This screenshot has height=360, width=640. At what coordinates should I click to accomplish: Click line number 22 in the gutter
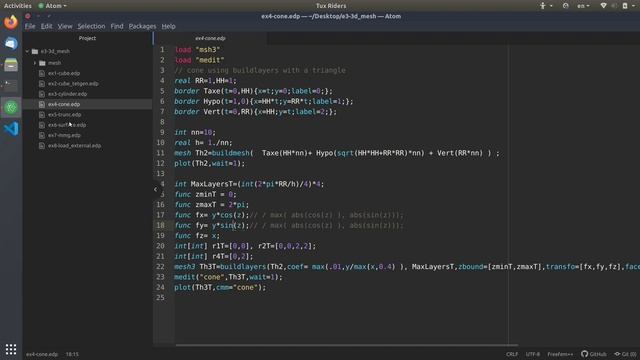(160, 267)
